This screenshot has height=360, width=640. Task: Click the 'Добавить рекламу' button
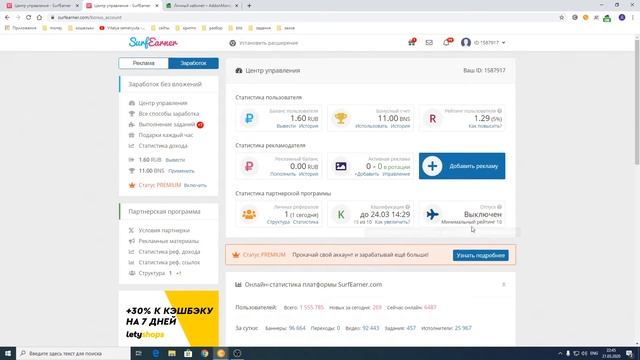pos(462,166)
